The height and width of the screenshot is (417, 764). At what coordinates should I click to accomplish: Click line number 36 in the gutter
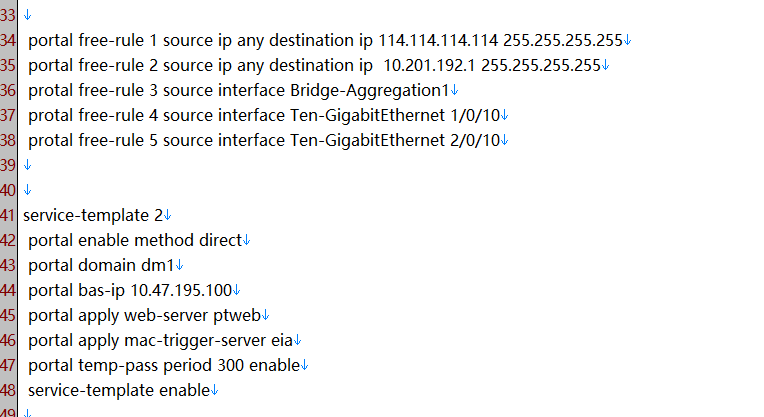tap(8, 90)
